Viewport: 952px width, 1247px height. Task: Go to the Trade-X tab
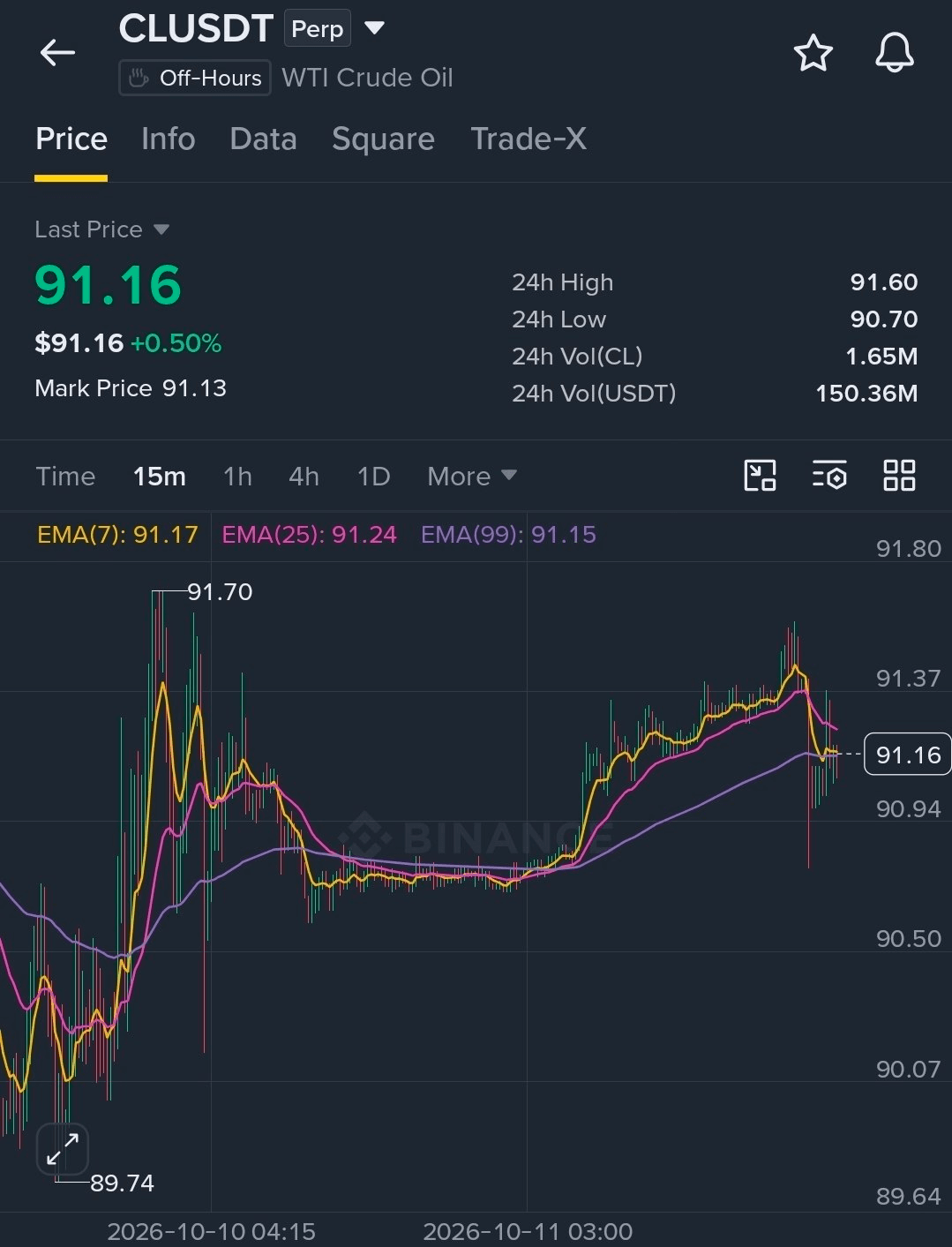[528, 139]
